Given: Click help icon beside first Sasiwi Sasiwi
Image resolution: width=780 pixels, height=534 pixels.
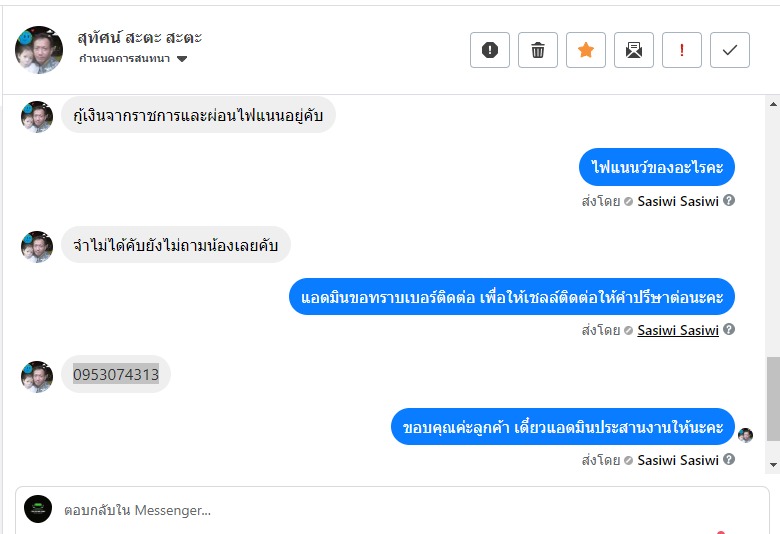Looking at the screenshot, I should point(729,200).
